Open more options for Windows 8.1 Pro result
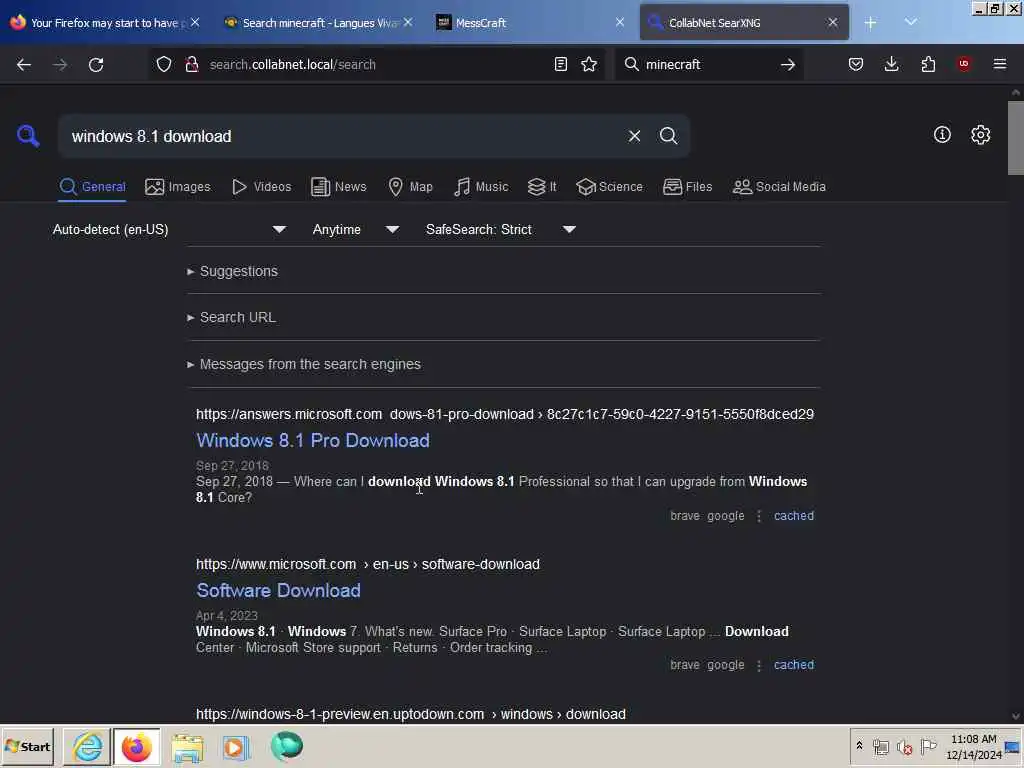This screenshot has height=768, width=1024. [759, 516]
